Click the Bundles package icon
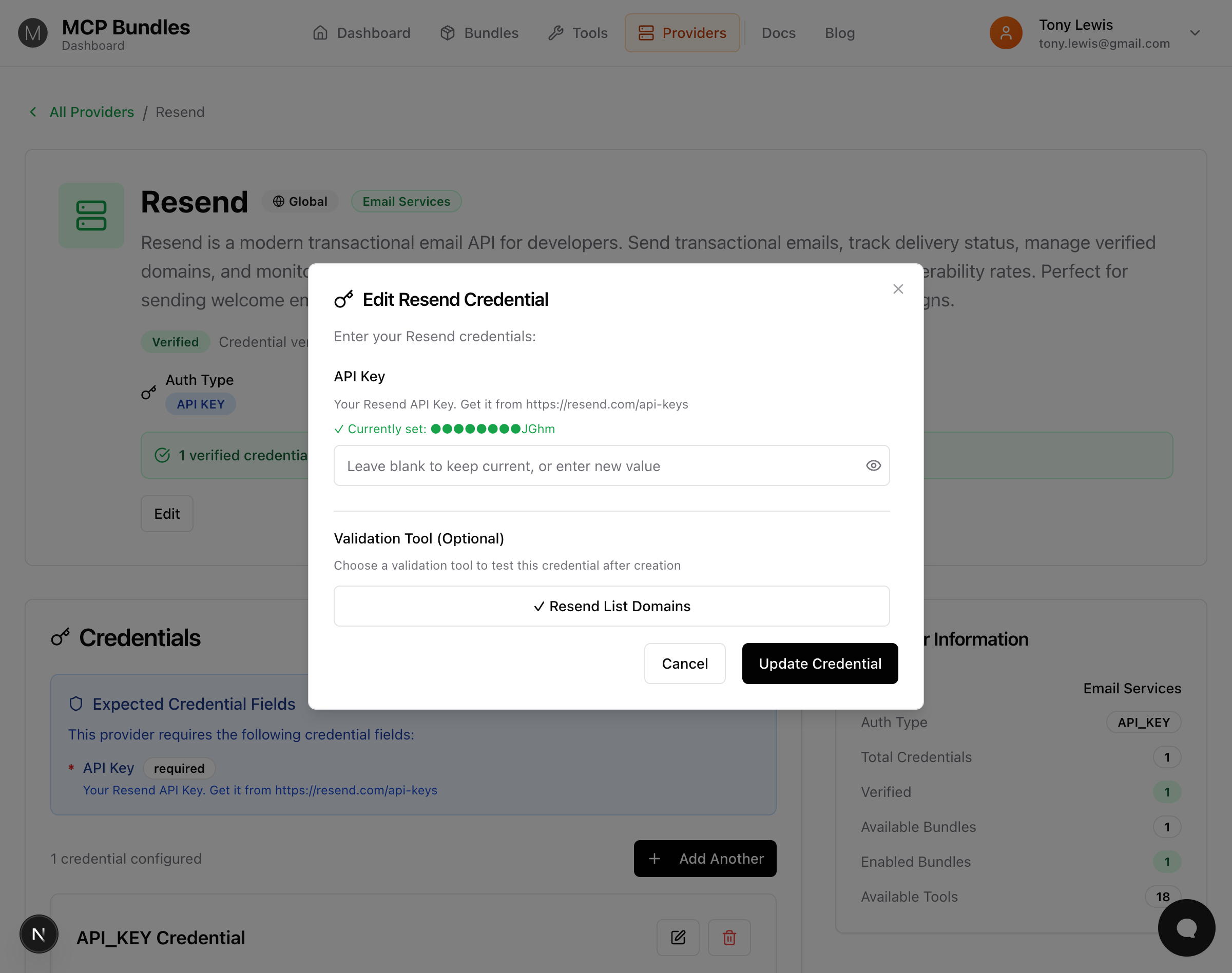Image resolution: width=1232 pixels, height=973 pixels. [x=448, y=33]
